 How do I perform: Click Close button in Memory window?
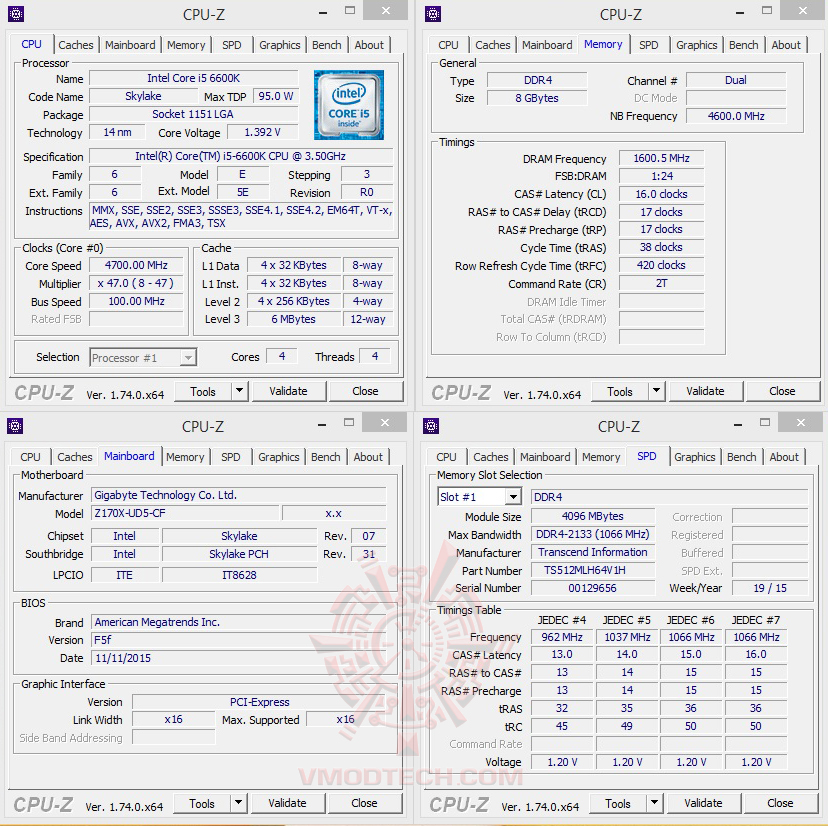(782, 391)
